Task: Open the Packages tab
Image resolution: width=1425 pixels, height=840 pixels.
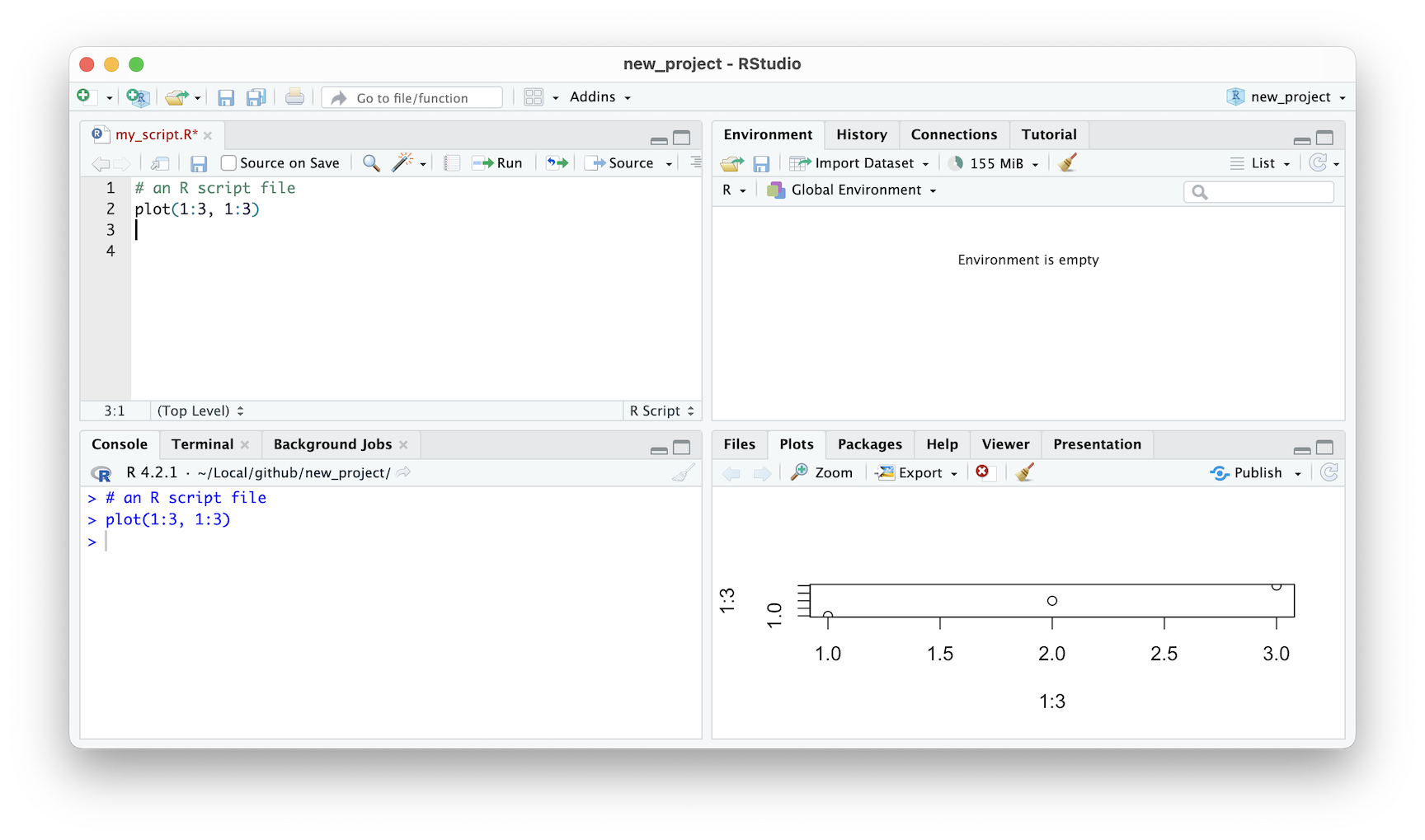Action: [x=870, y=444]
